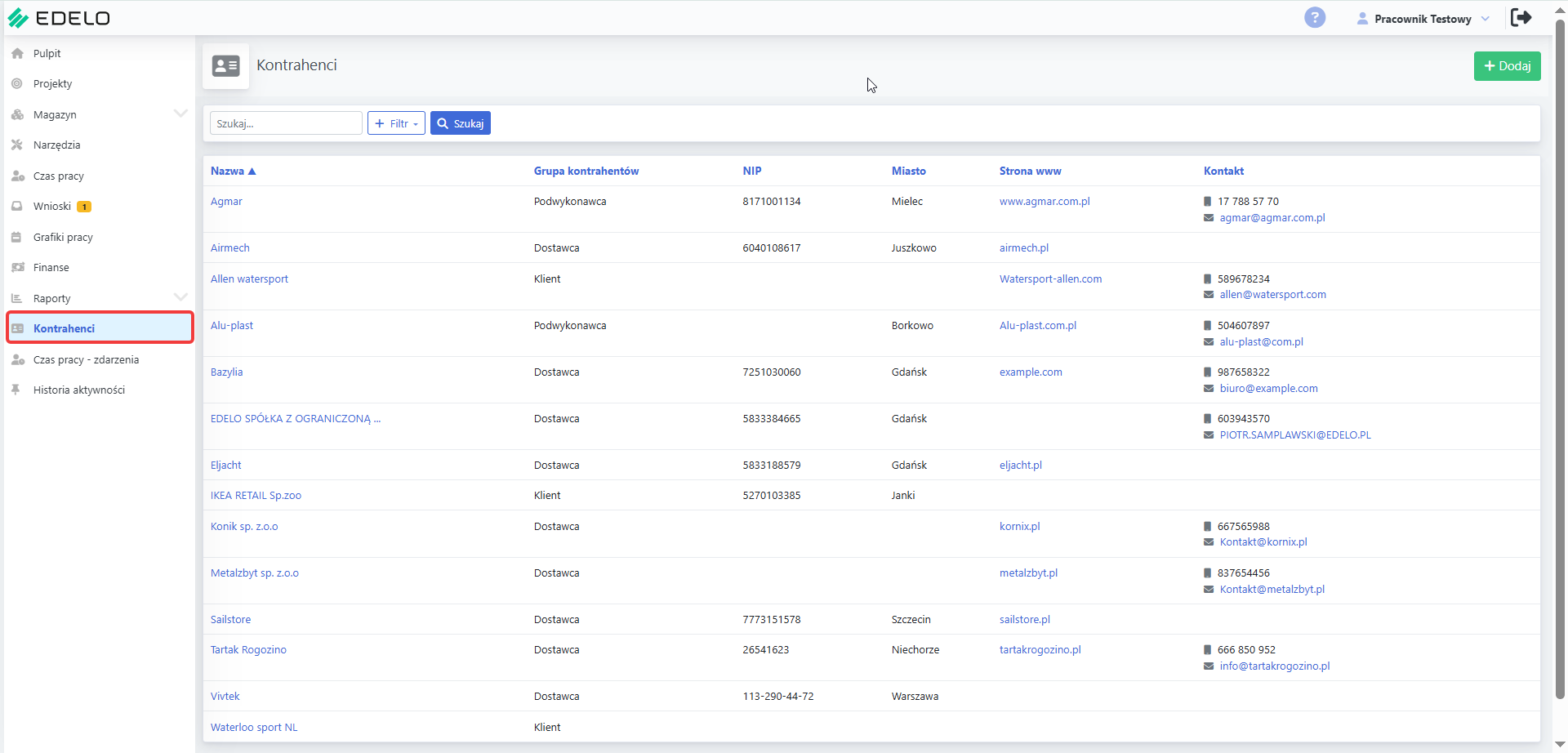Open Pulpit via the home icon

17,53
